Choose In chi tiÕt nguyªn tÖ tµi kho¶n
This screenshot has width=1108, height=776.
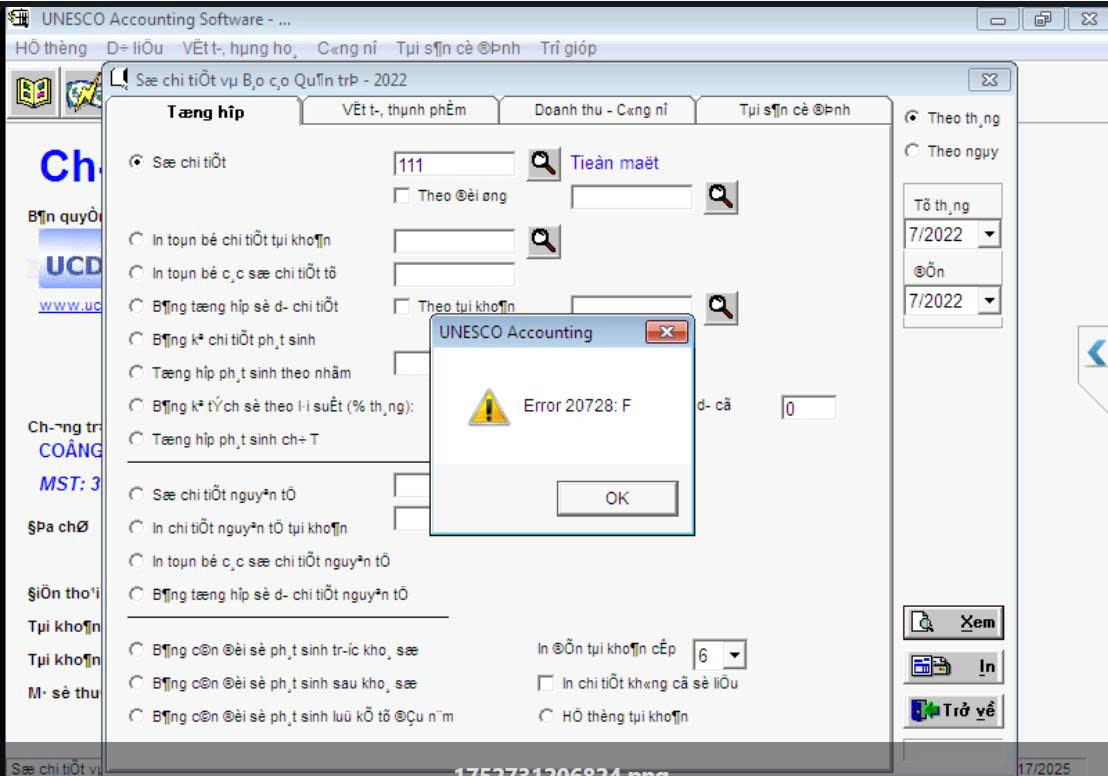pyautogui.click(x=136, y=527)
